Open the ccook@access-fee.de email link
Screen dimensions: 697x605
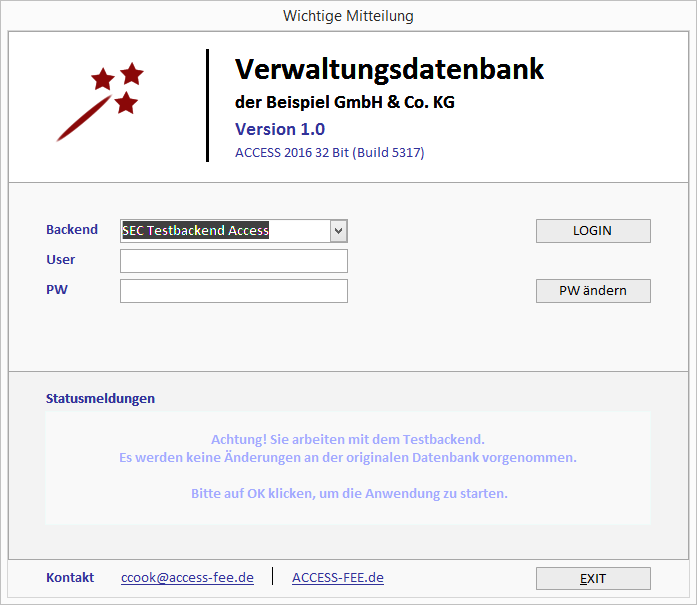pyautogui.click(x=187, y=577)
